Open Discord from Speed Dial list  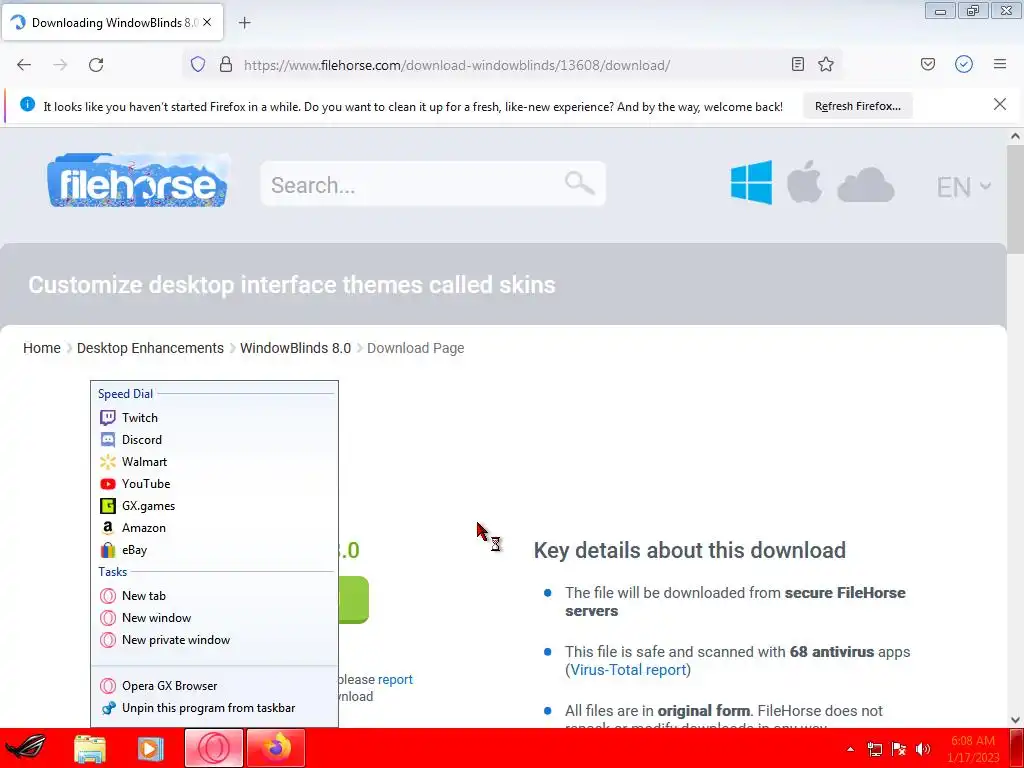click(214, 440)
